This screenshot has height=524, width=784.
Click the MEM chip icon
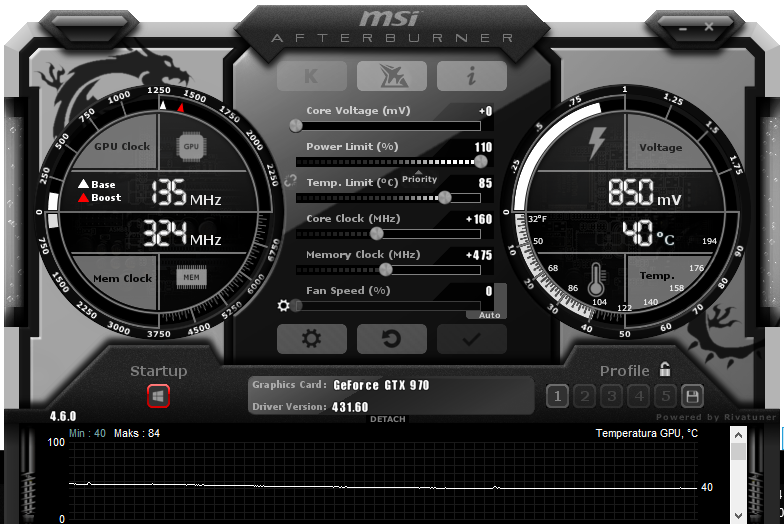click(x=191, y=277)
